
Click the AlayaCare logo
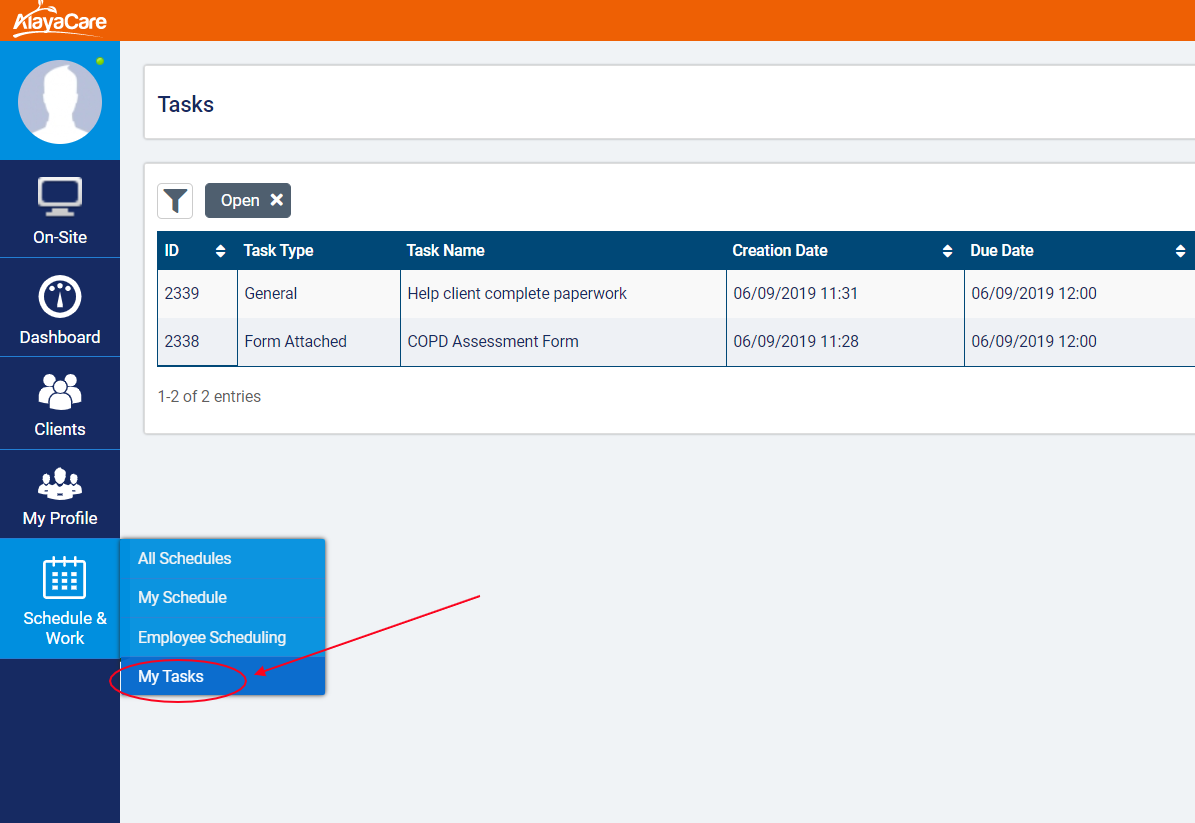coord(59,20)
